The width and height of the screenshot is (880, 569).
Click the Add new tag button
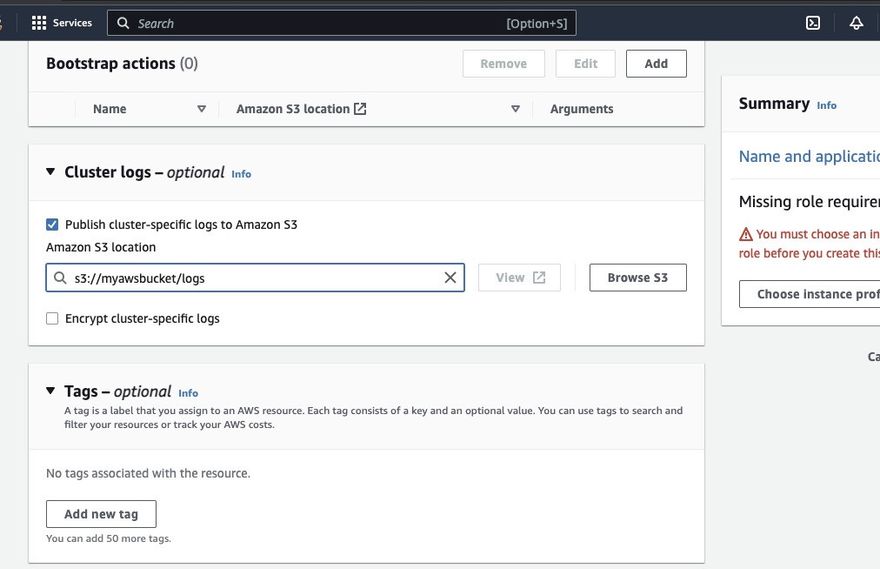click(x=101, y=514)
